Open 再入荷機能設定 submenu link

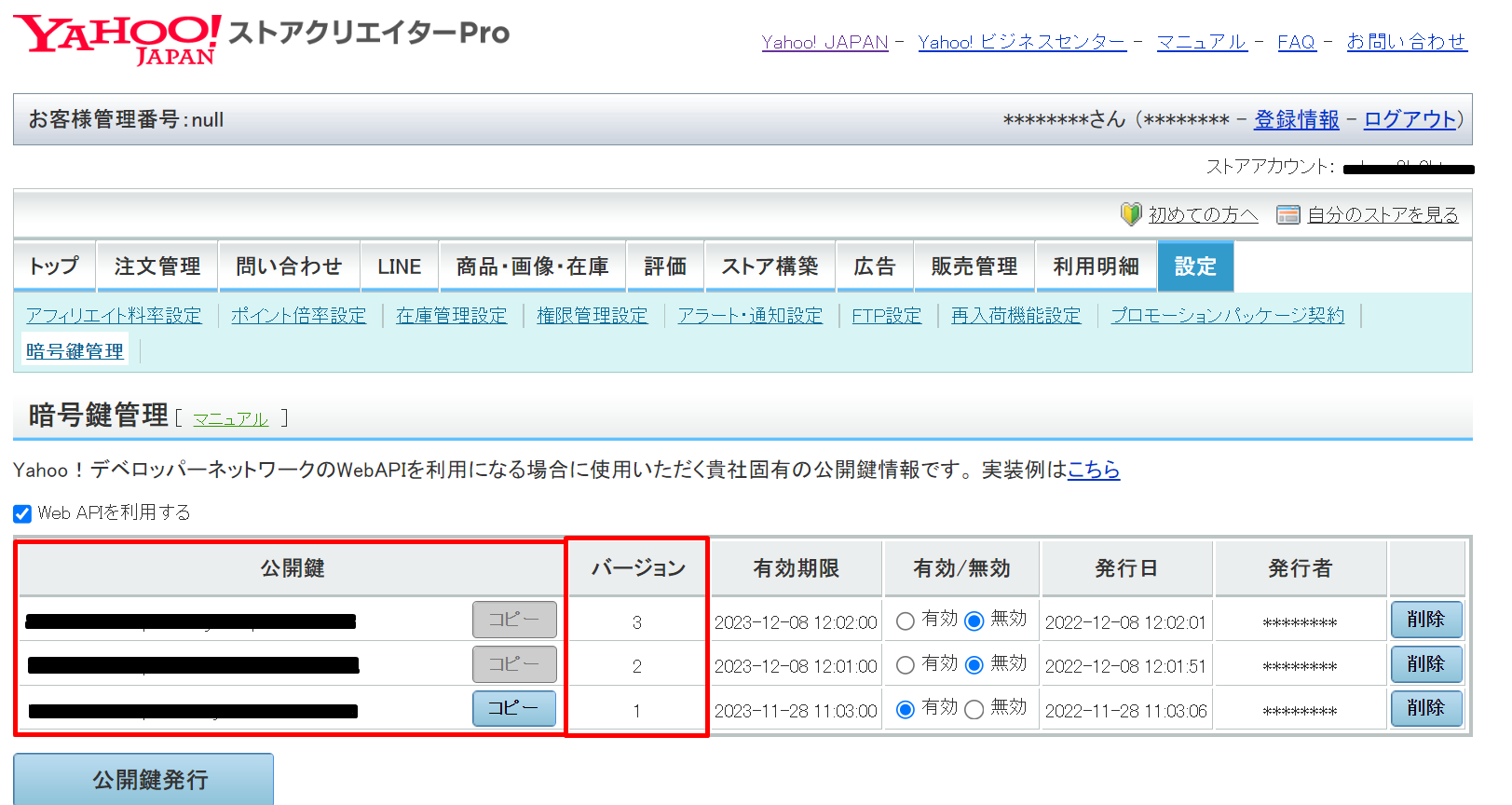pos(1015,316)
